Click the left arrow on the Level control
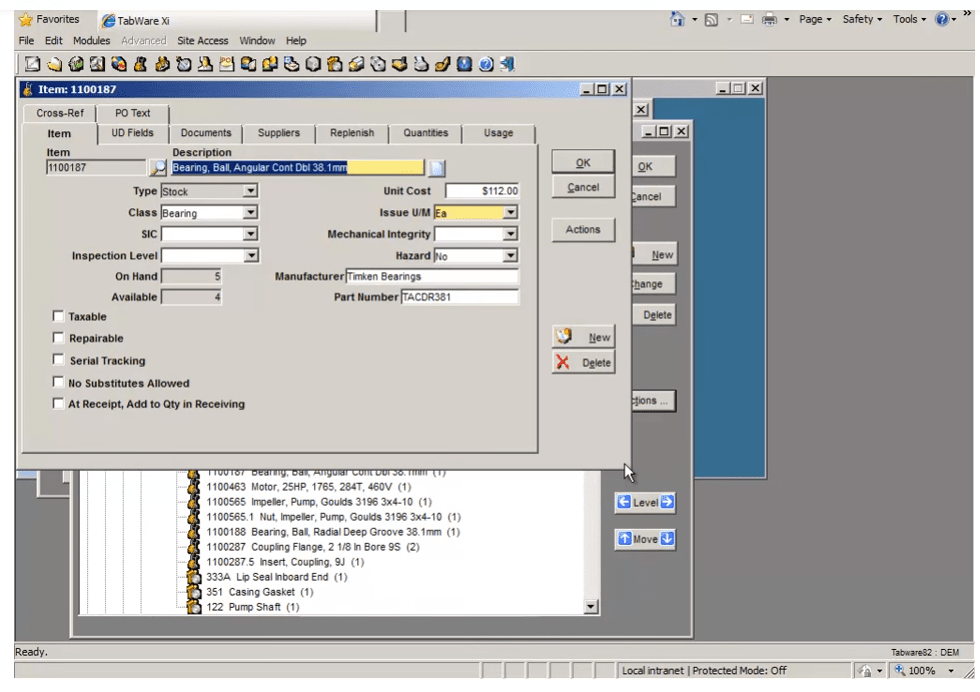 (x=624, y=502)
